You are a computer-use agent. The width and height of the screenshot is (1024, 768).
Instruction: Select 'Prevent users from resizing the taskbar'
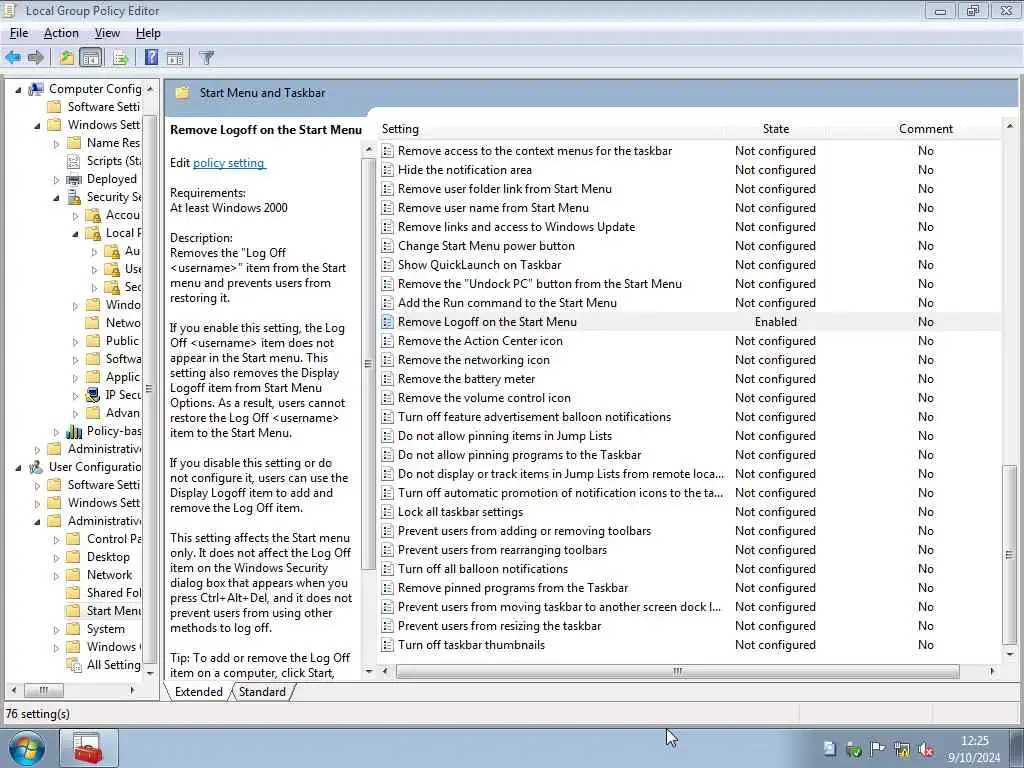[x=499, y=626]
